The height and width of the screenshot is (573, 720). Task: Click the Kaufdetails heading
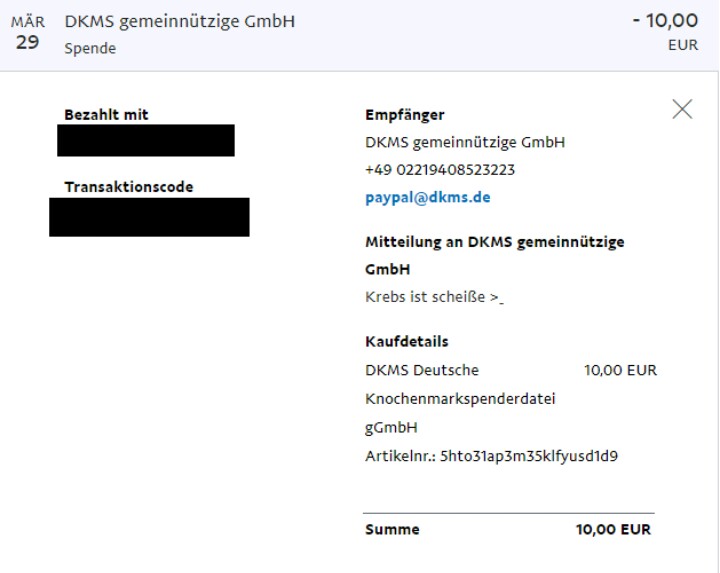406,342
